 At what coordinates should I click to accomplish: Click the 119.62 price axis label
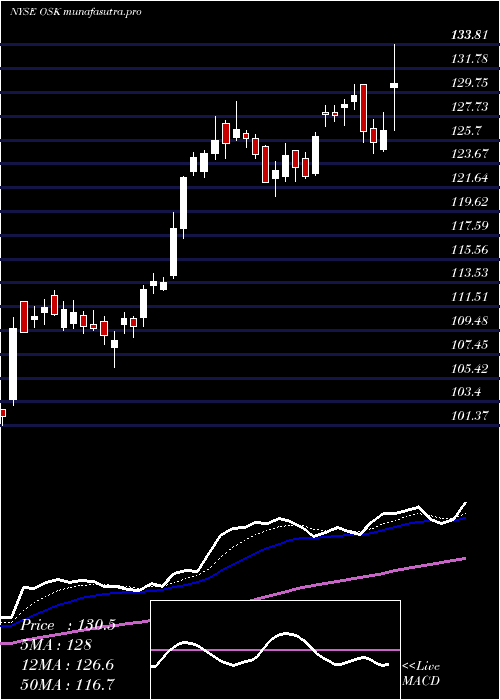click(x=469, y=202)
